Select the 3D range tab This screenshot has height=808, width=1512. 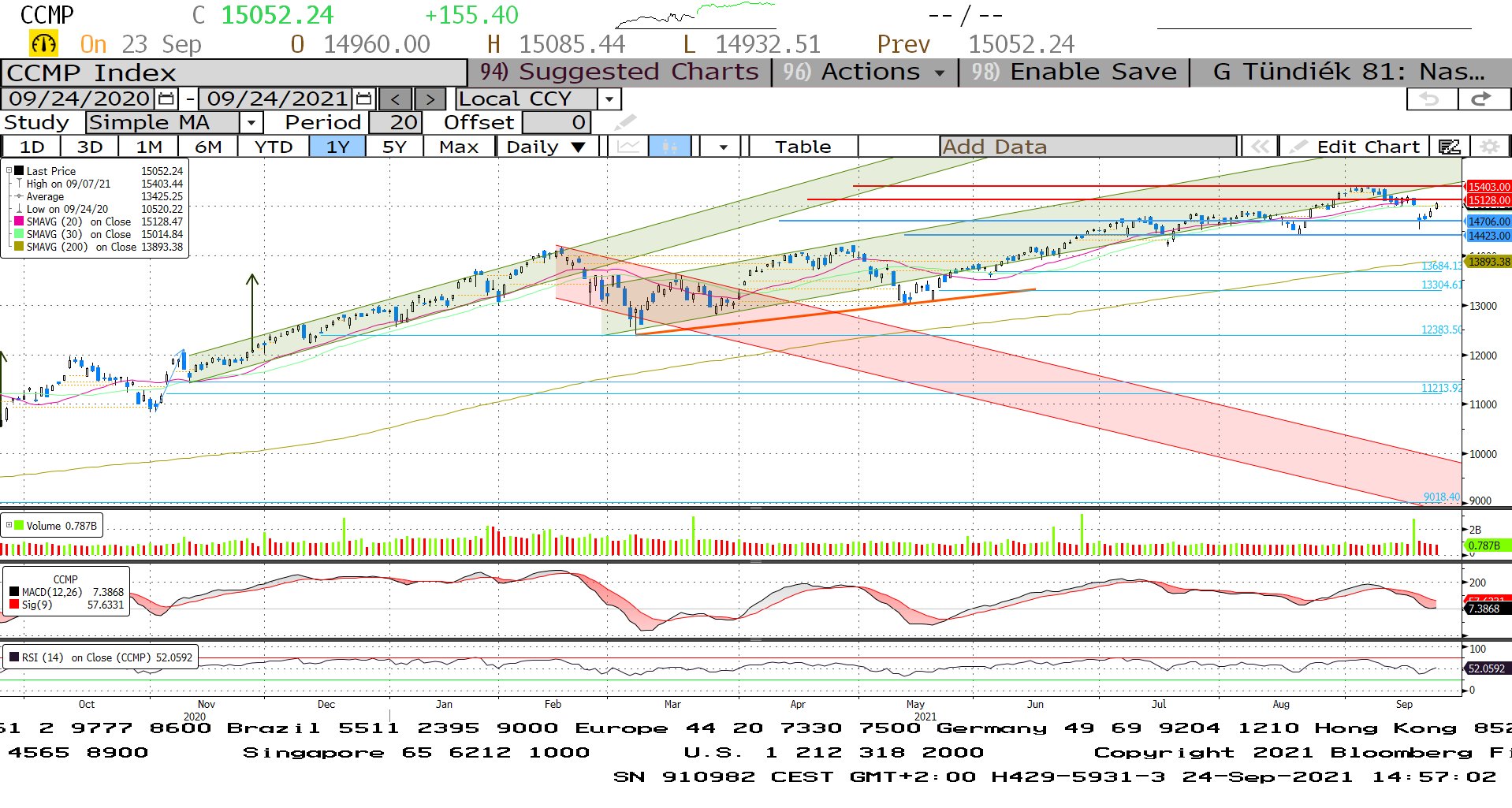90,147
